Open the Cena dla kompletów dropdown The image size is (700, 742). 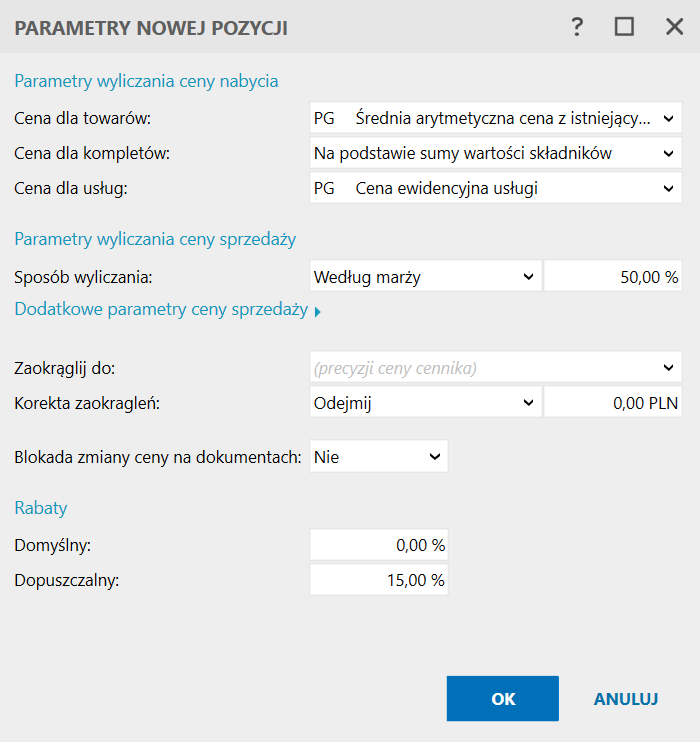[495, 153]
